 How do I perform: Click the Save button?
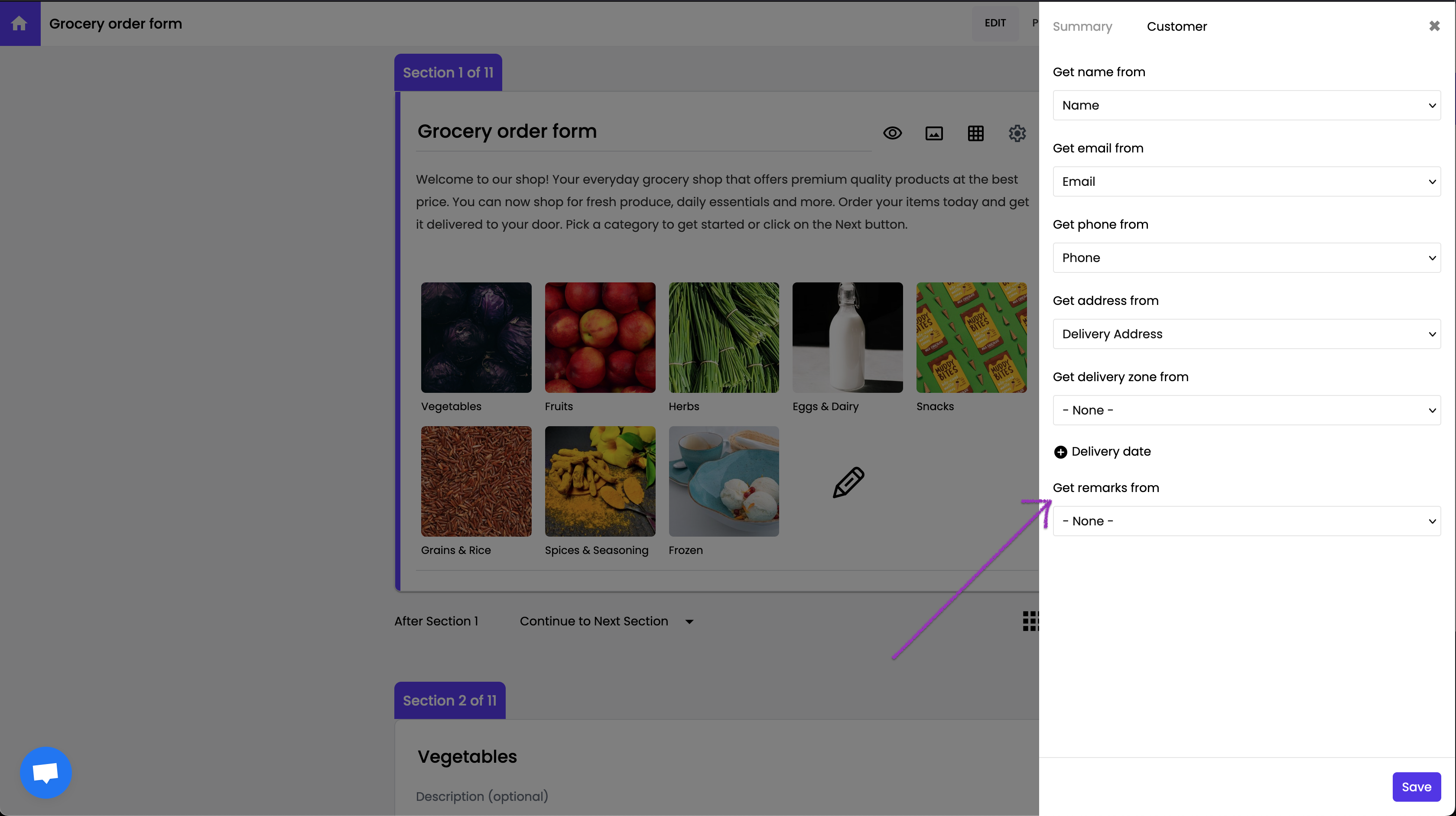(1416, 787)
